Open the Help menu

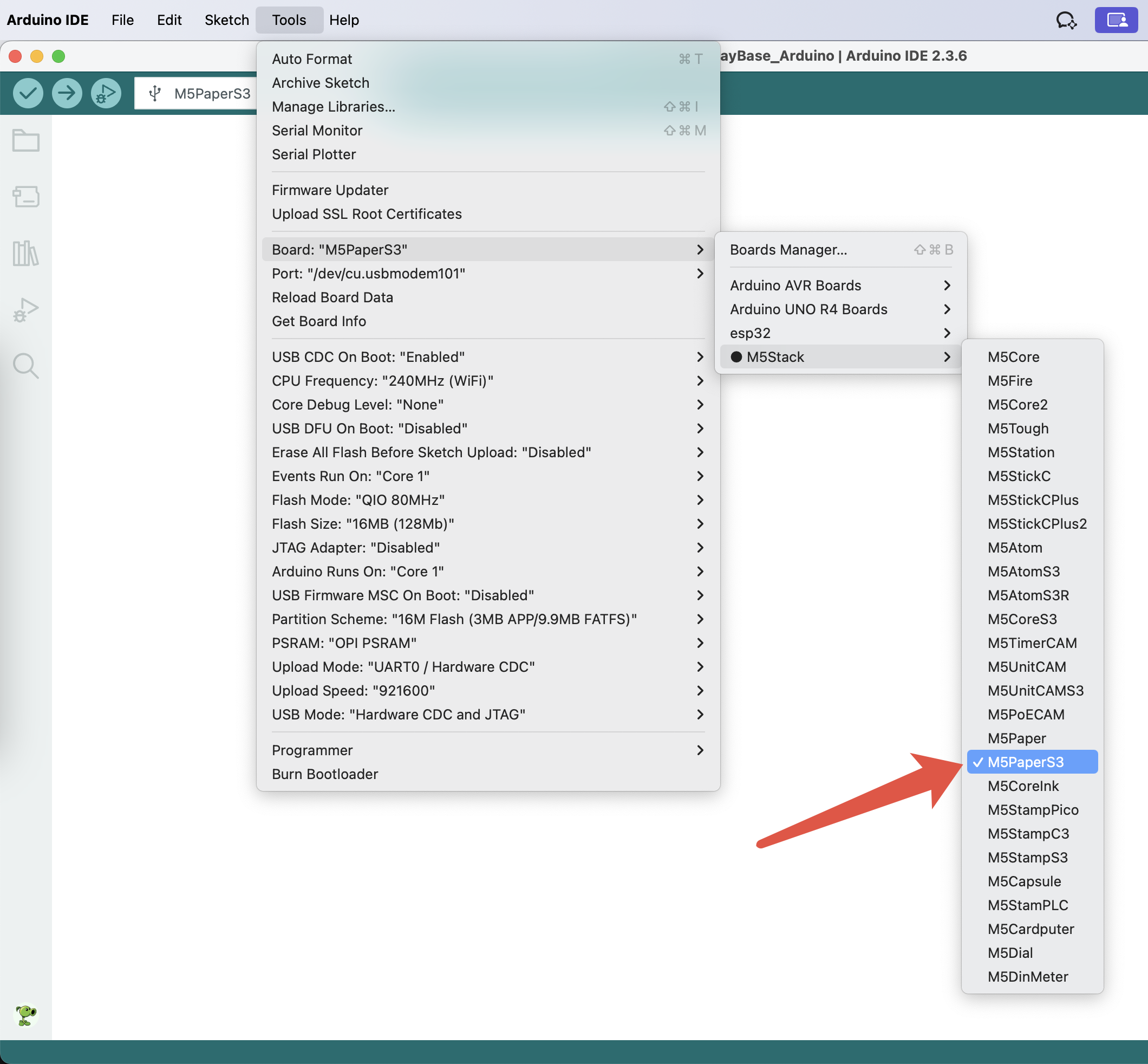tap(344, 20)
